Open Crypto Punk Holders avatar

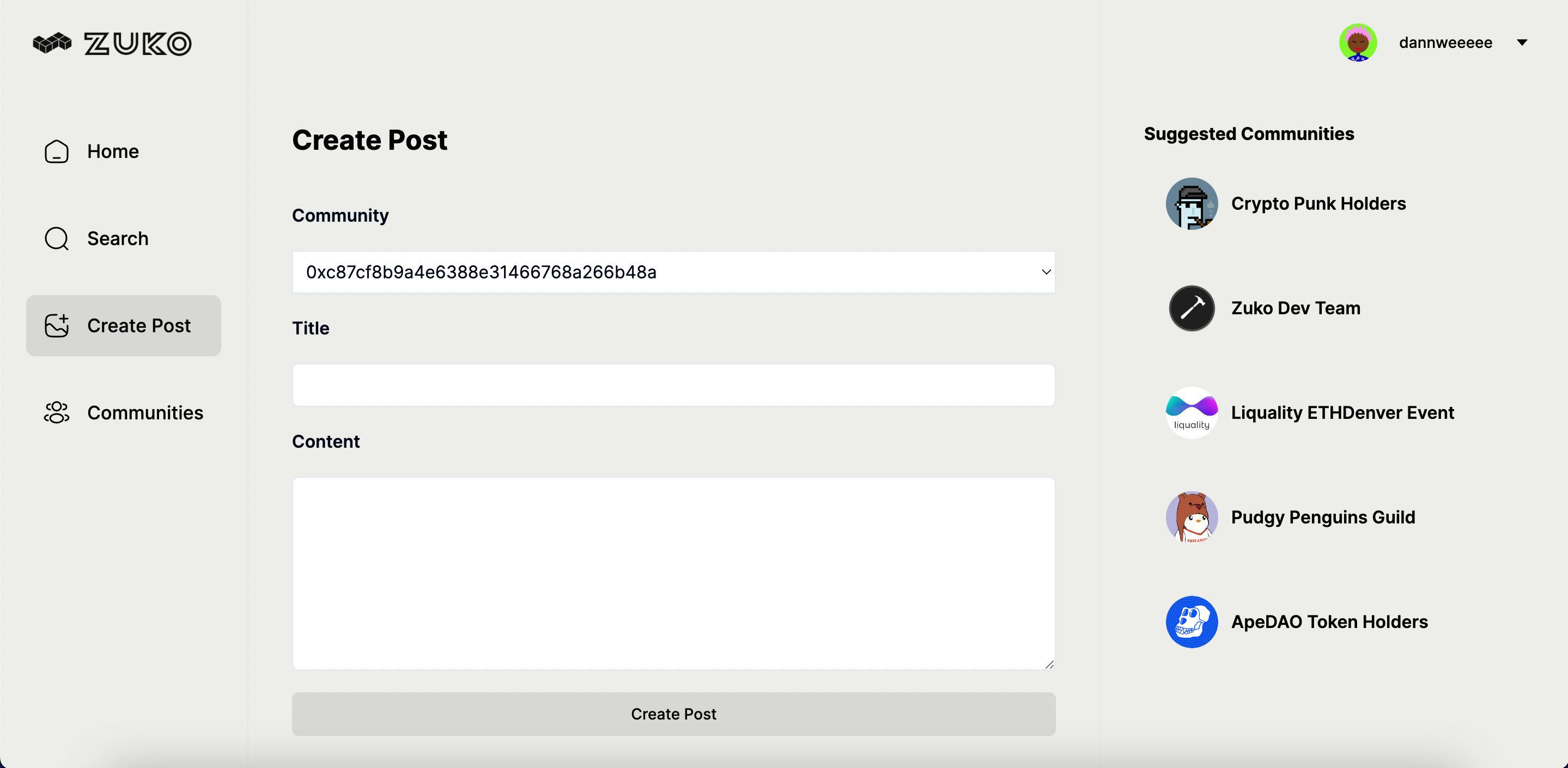pyautogui.click(x=1192, y=203)
